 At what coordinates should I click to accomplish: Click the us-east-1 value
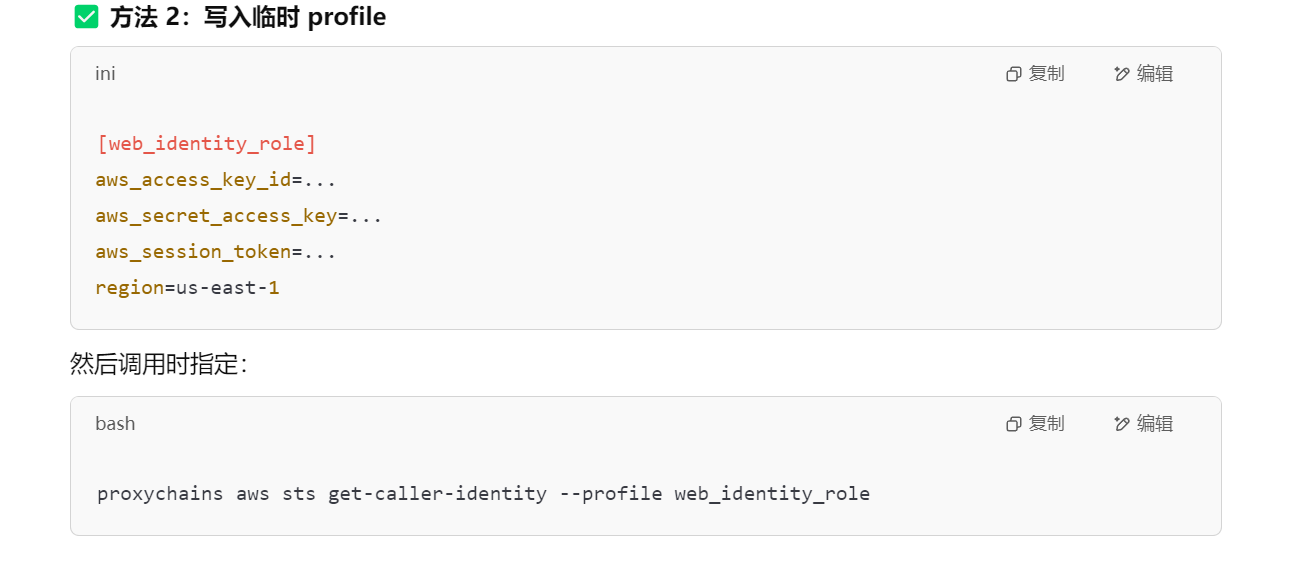(x=228, y=288)
